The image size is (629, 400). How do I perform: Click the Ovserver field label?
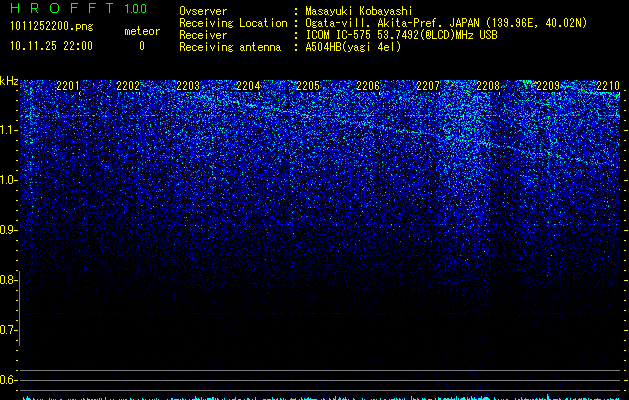pyautogui.click(x=203, y=11)
